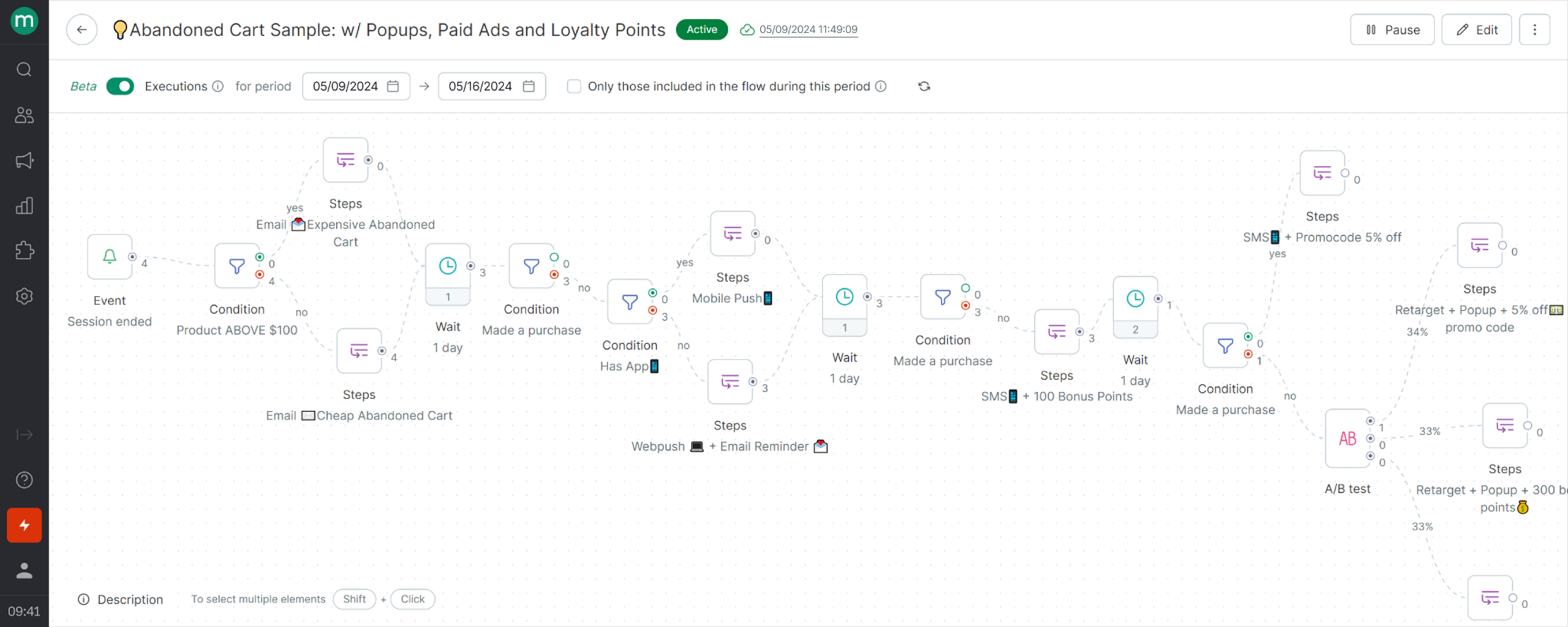Click the red lightning icon in the sidebar

coord(24,525)
